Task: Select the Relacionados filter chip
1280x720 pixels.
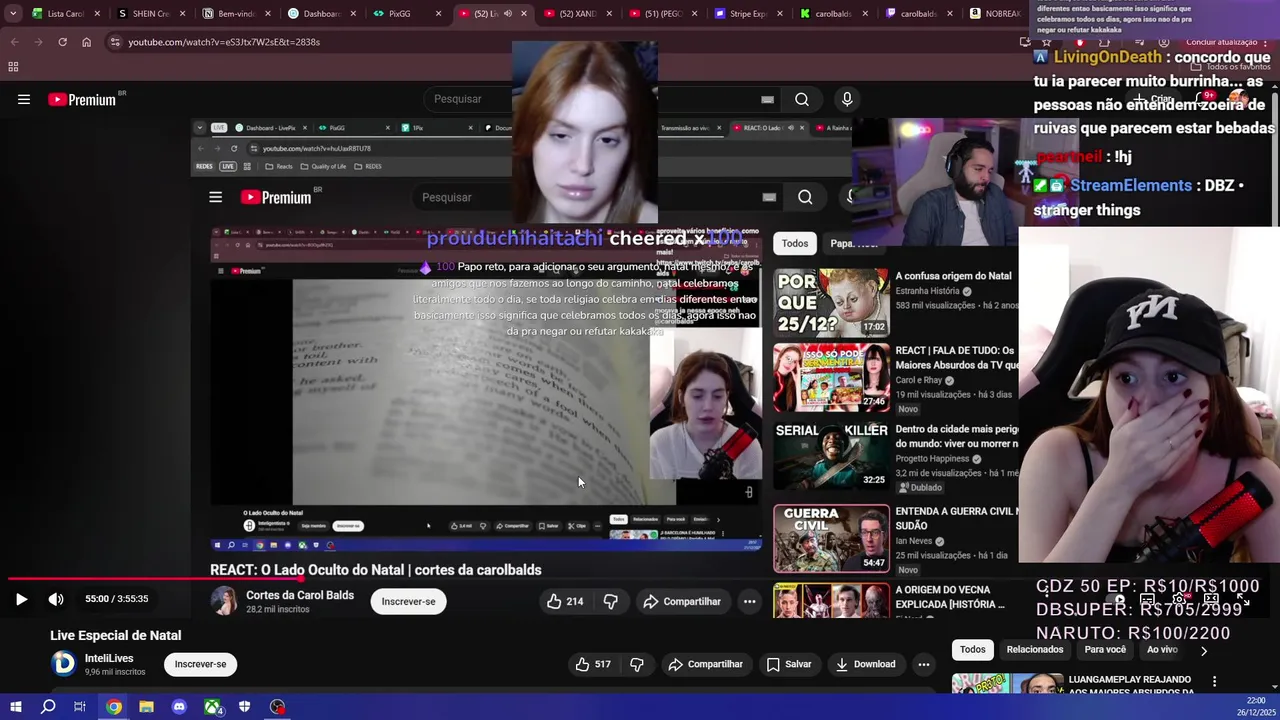Action: [x=1035, y=650]
